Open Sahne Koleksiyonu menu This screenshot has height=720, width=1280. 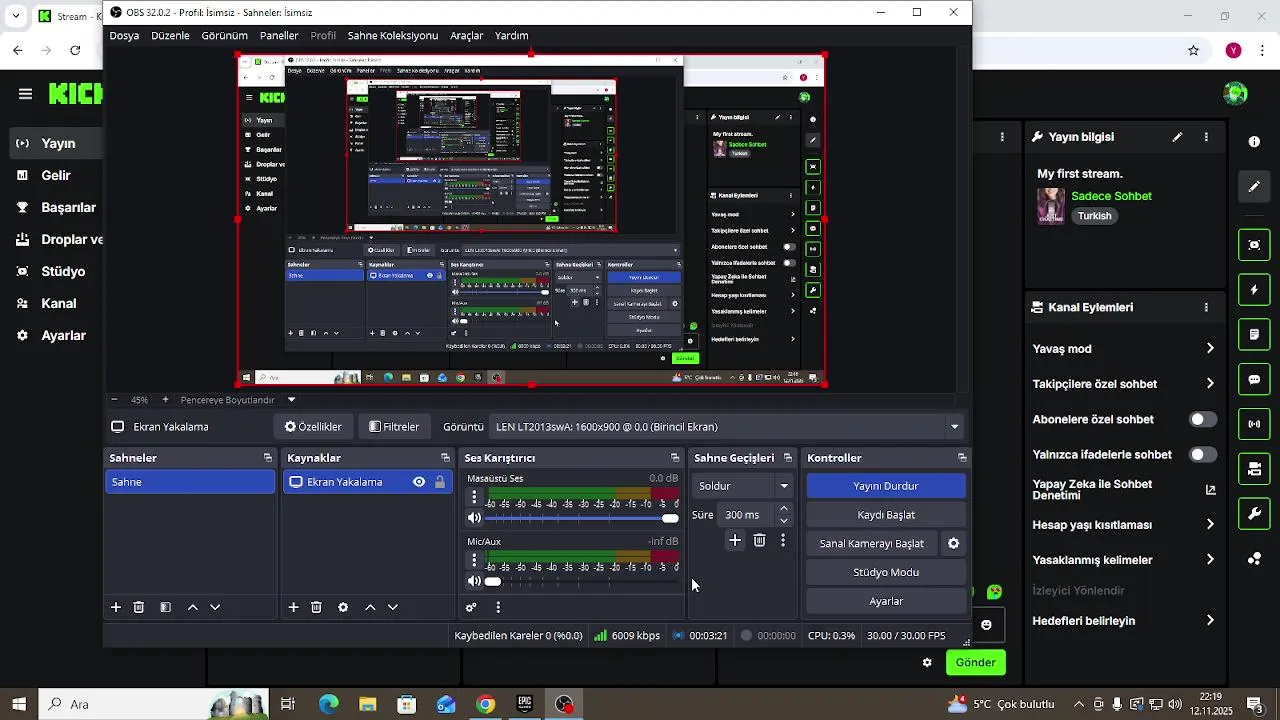[393, 35]
